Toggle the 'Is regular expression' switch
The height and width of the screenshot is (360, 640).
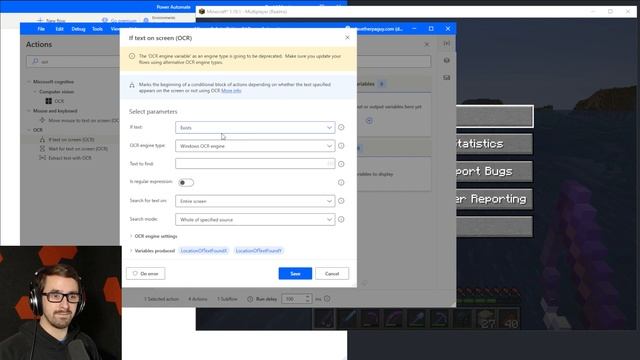tap(186, 182)
